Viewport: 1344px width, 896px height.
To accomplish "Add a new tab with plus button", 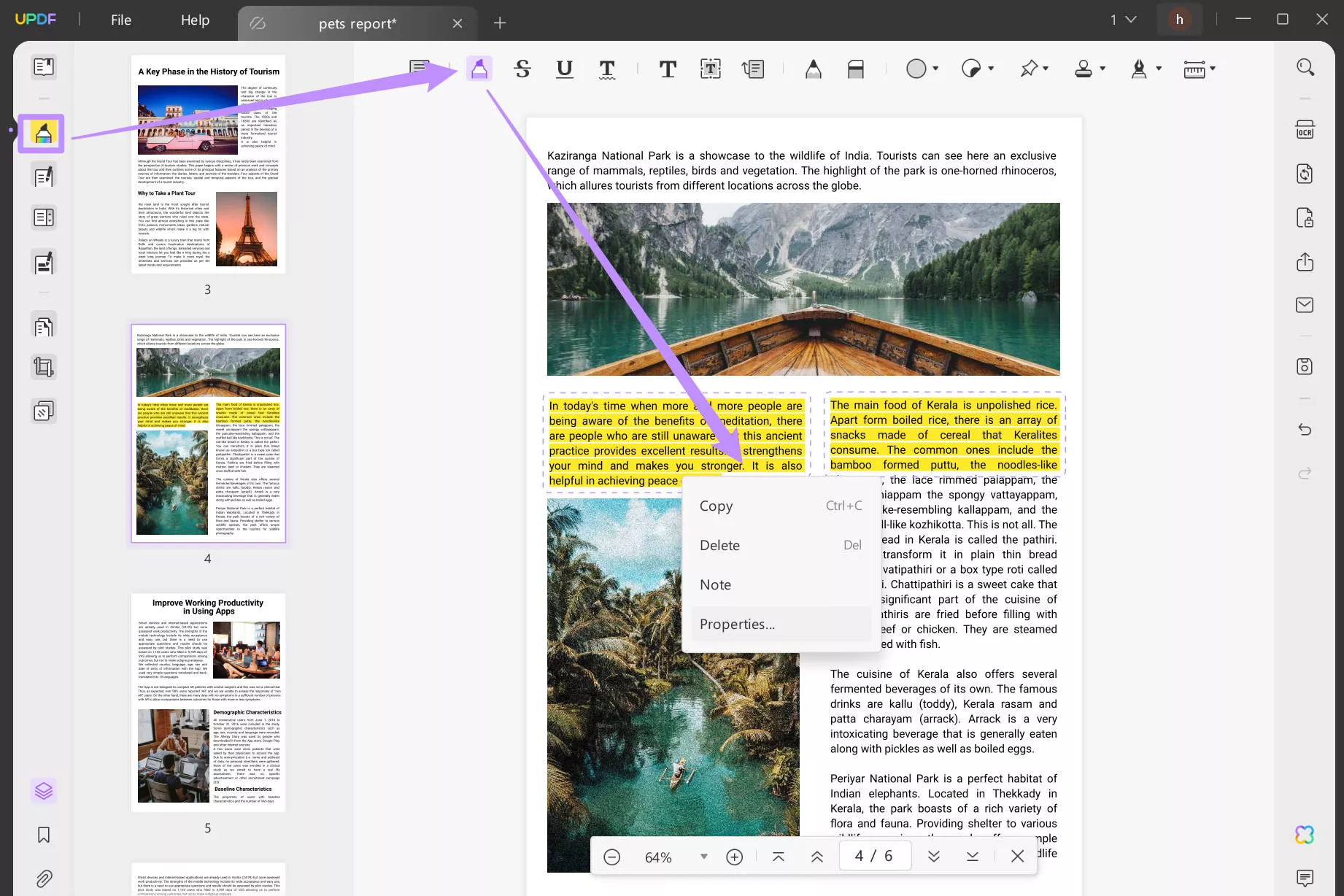I will pyautogui.click(x=500, y=23).
